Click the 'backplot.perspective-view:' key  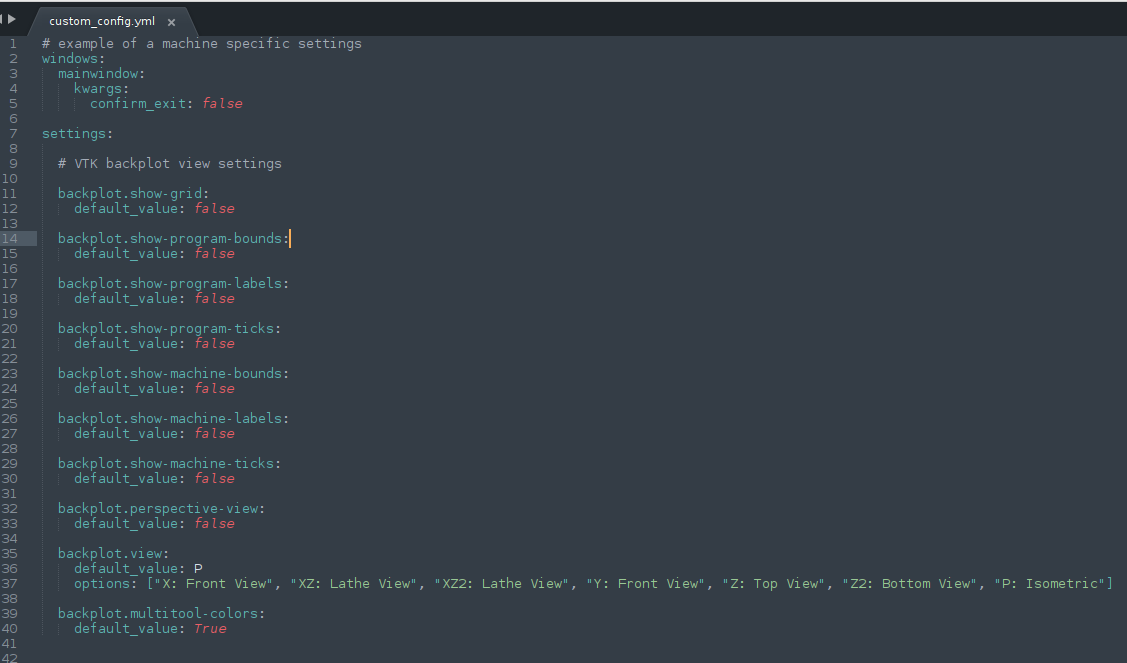[x=162, y=509]
